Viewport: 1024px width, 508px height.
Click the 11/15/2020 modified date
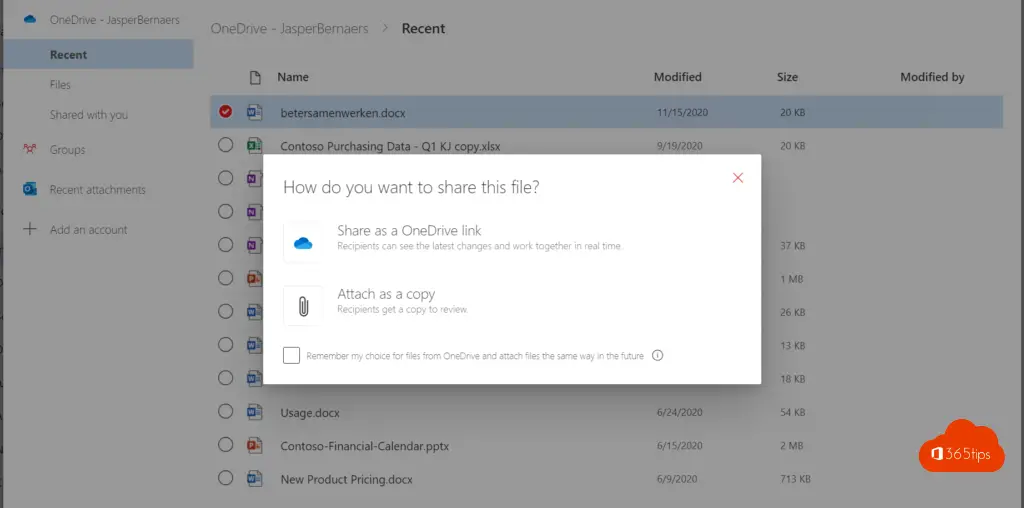pos(682,112)
